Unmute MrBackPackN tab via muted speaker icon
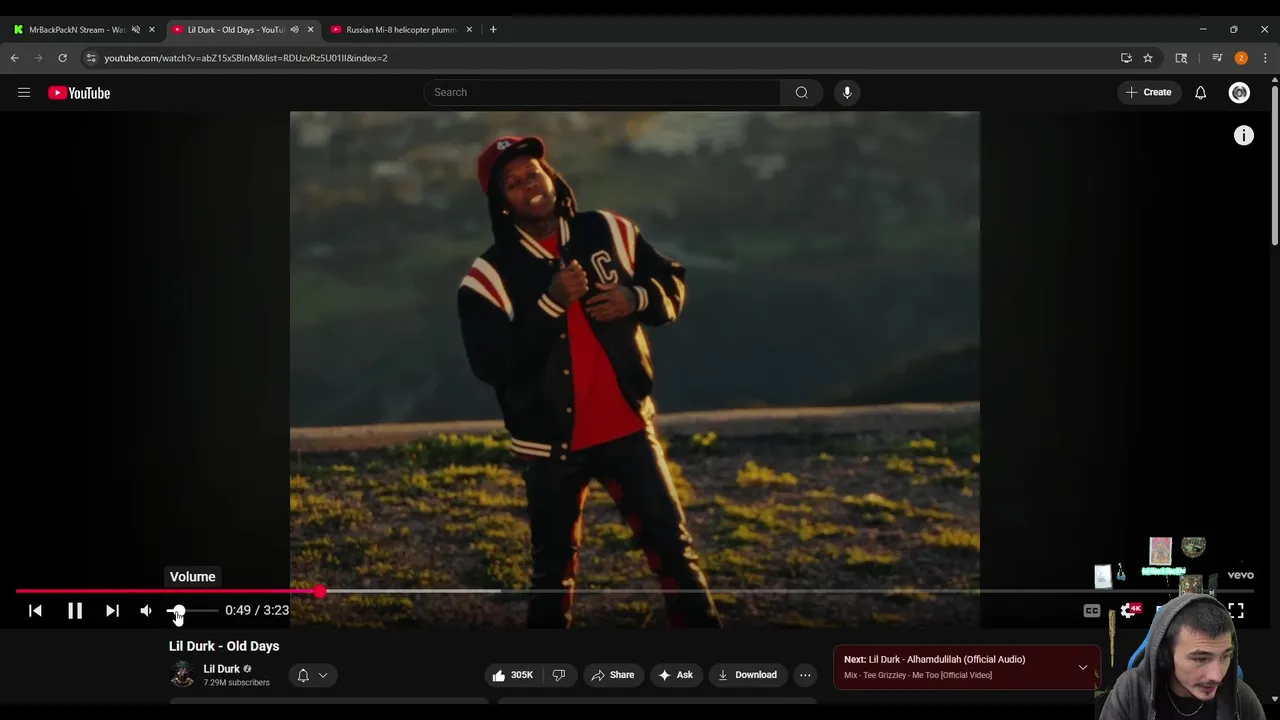 (136, 30)
